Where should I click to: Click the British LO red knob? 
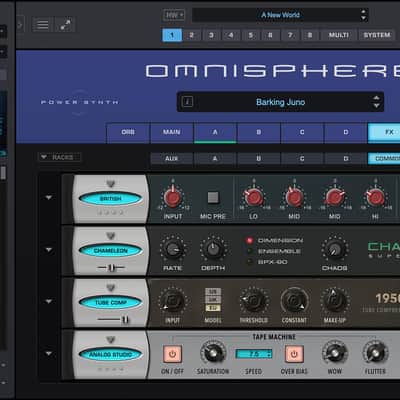(x=253, y=197)
